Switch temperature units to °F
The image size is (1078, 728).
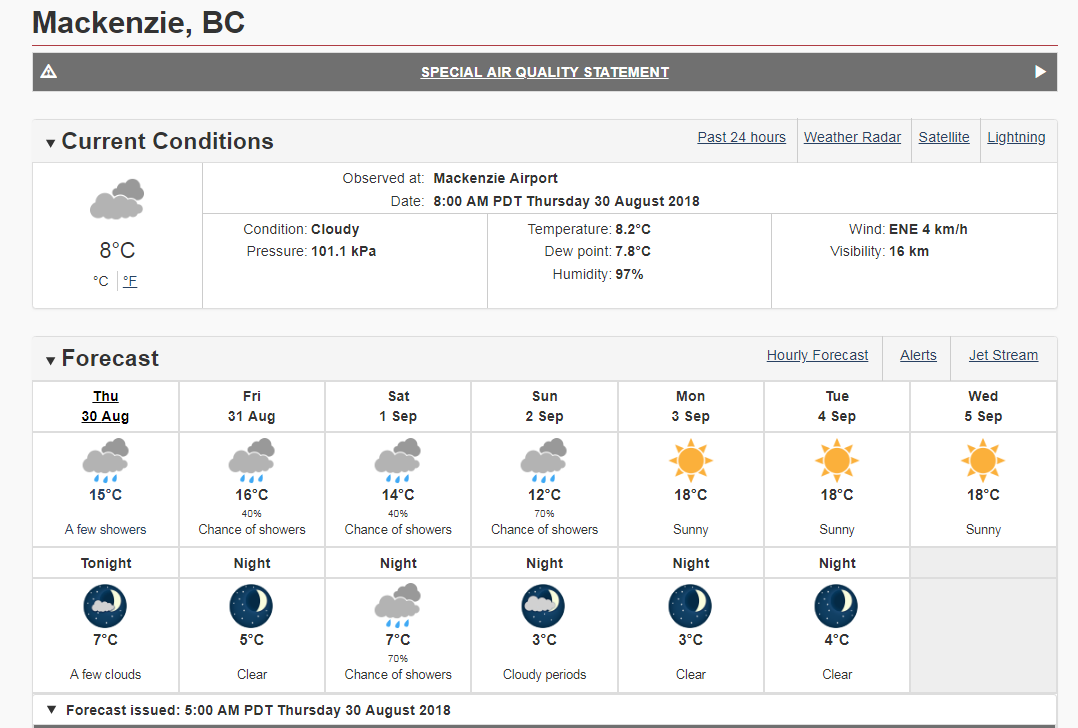pos(130,280)
